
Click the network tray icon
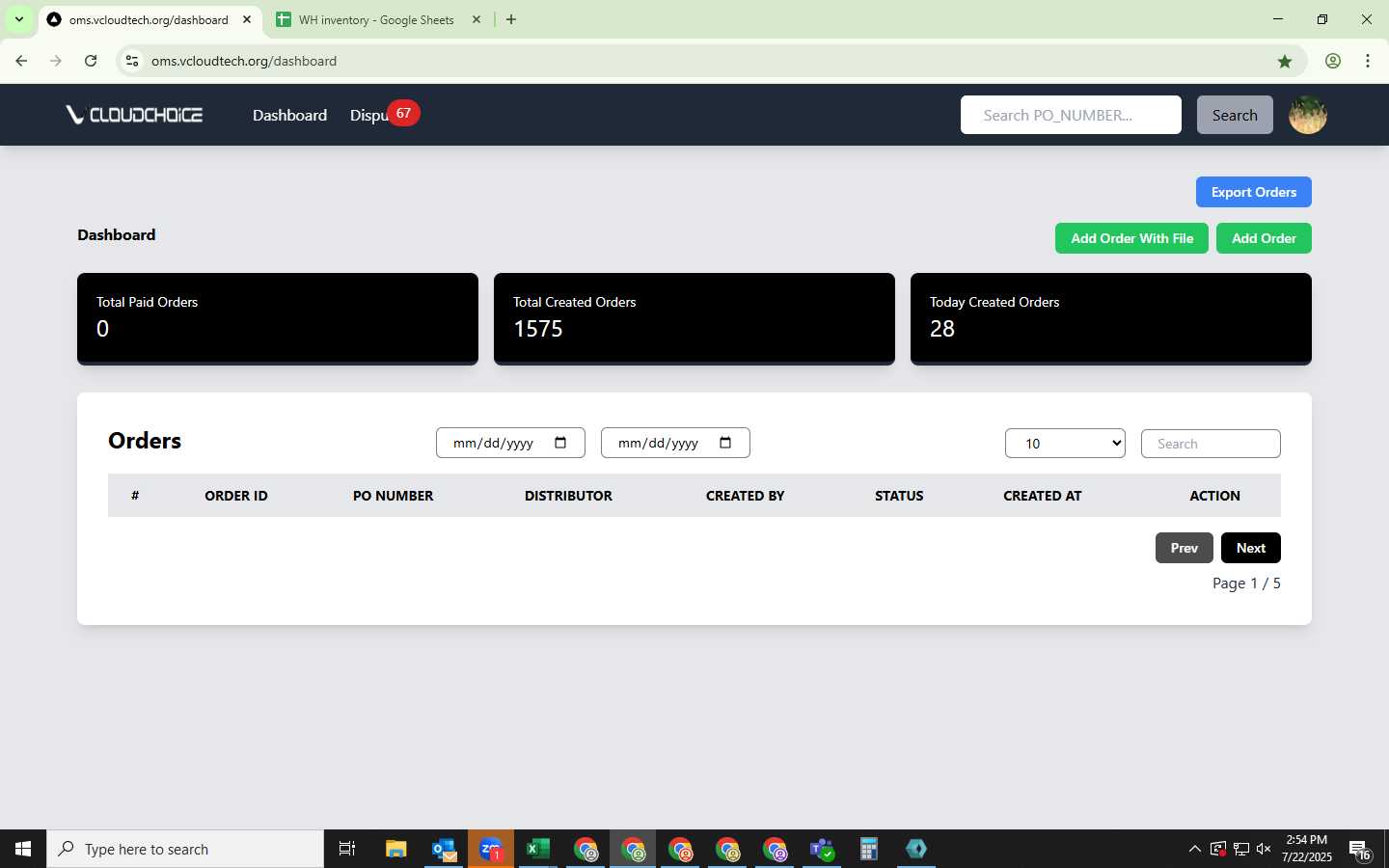[x=1241, y=849]
